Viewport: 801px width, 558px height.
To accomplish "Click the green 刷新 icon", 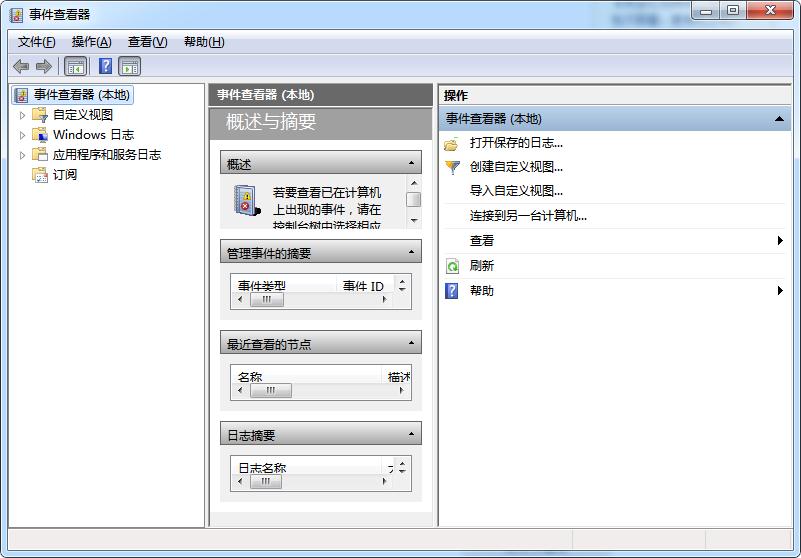I will click(452, 266).
